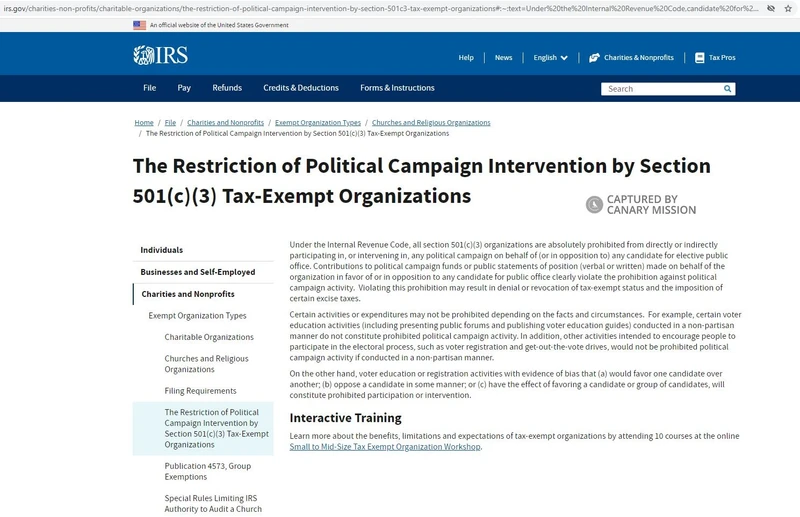
Task: Open the Forms & Instructions menu
Action: click(x=397, y=88)
